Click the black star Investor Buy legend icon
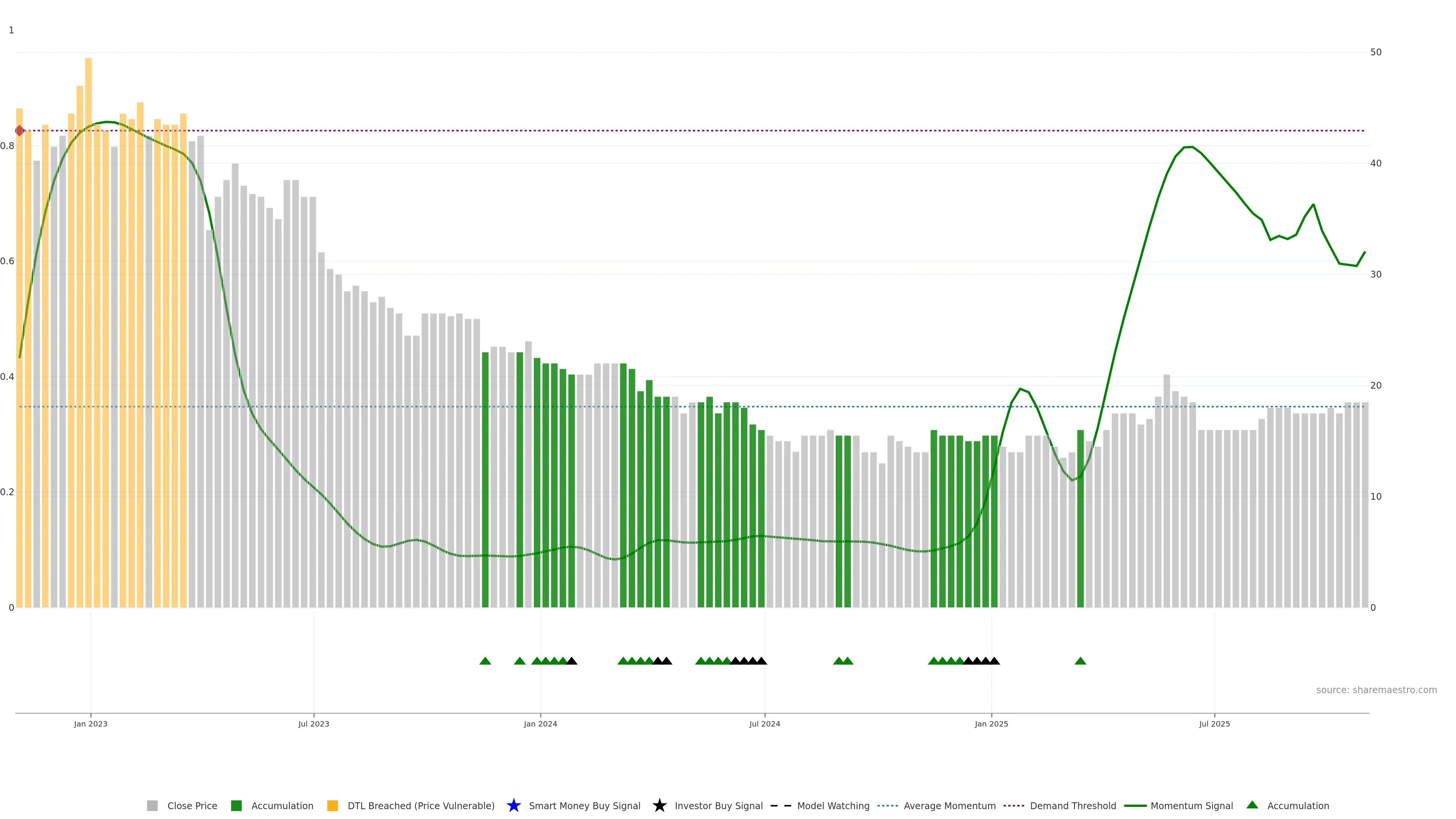The width and height of the screenshot is (1456, 819). (659, 805)
